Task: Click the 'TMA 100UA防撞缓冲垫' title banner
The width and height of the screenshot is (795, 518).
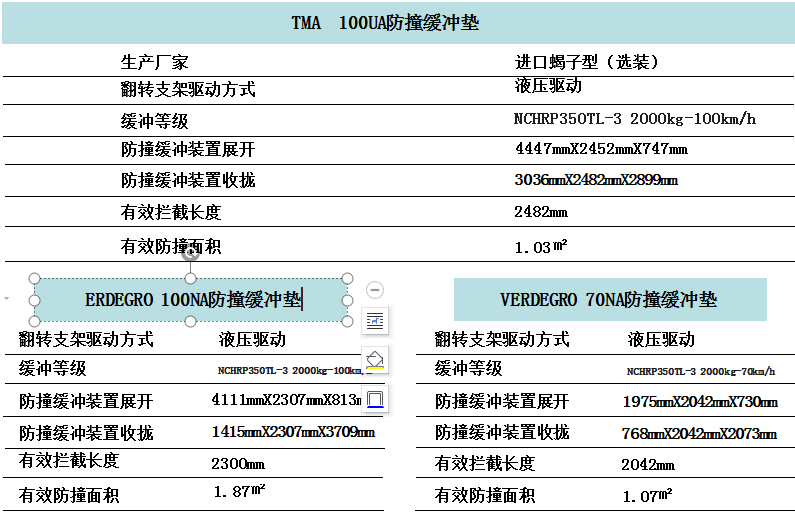Action: point(398,23)
